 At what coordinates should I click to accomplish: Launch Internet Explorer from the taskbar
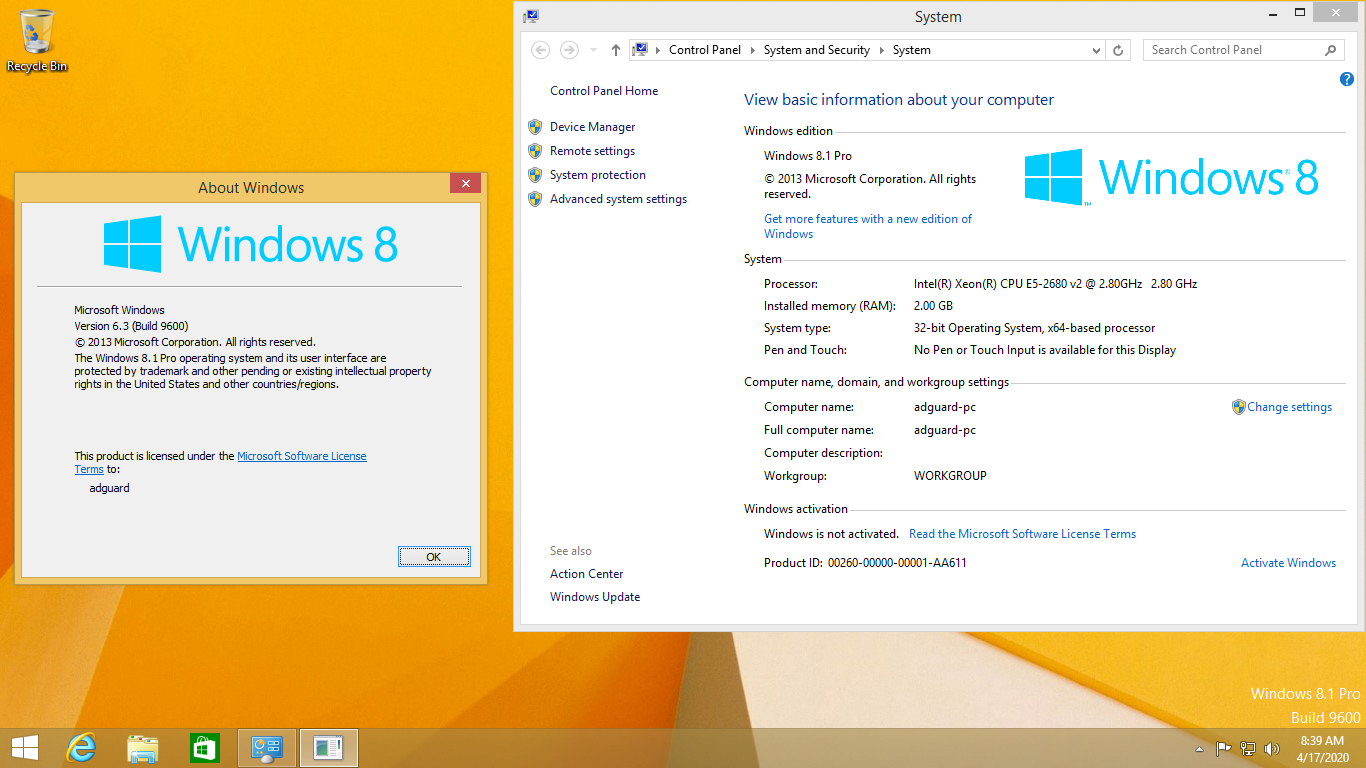point(81,747)
